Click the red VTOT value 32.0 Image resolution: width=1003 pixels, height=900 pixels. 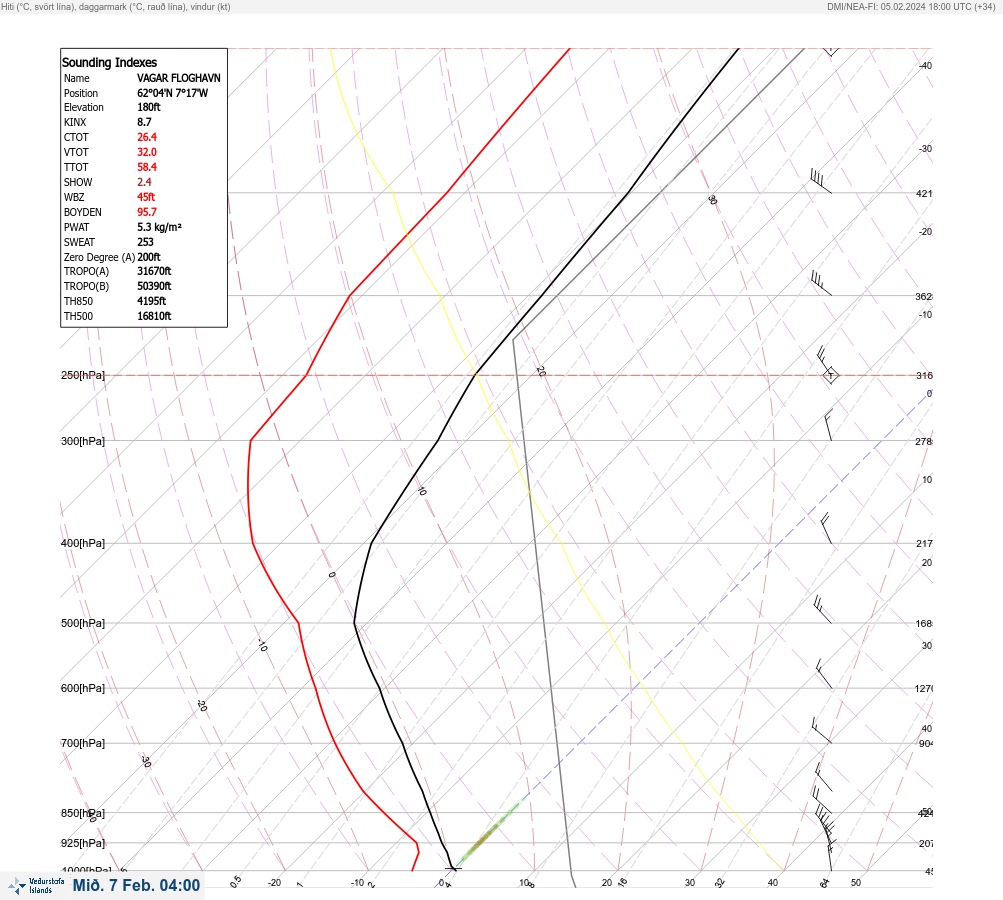pyautogui.click(x=146, y=152)
